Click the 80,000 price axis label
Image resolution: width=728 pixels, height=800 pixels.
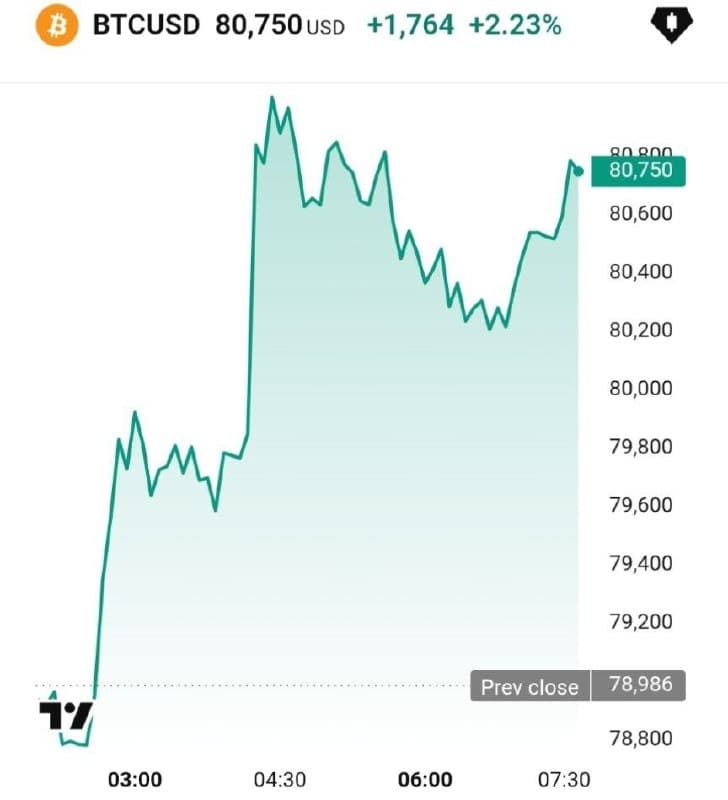tap(641, 388)
